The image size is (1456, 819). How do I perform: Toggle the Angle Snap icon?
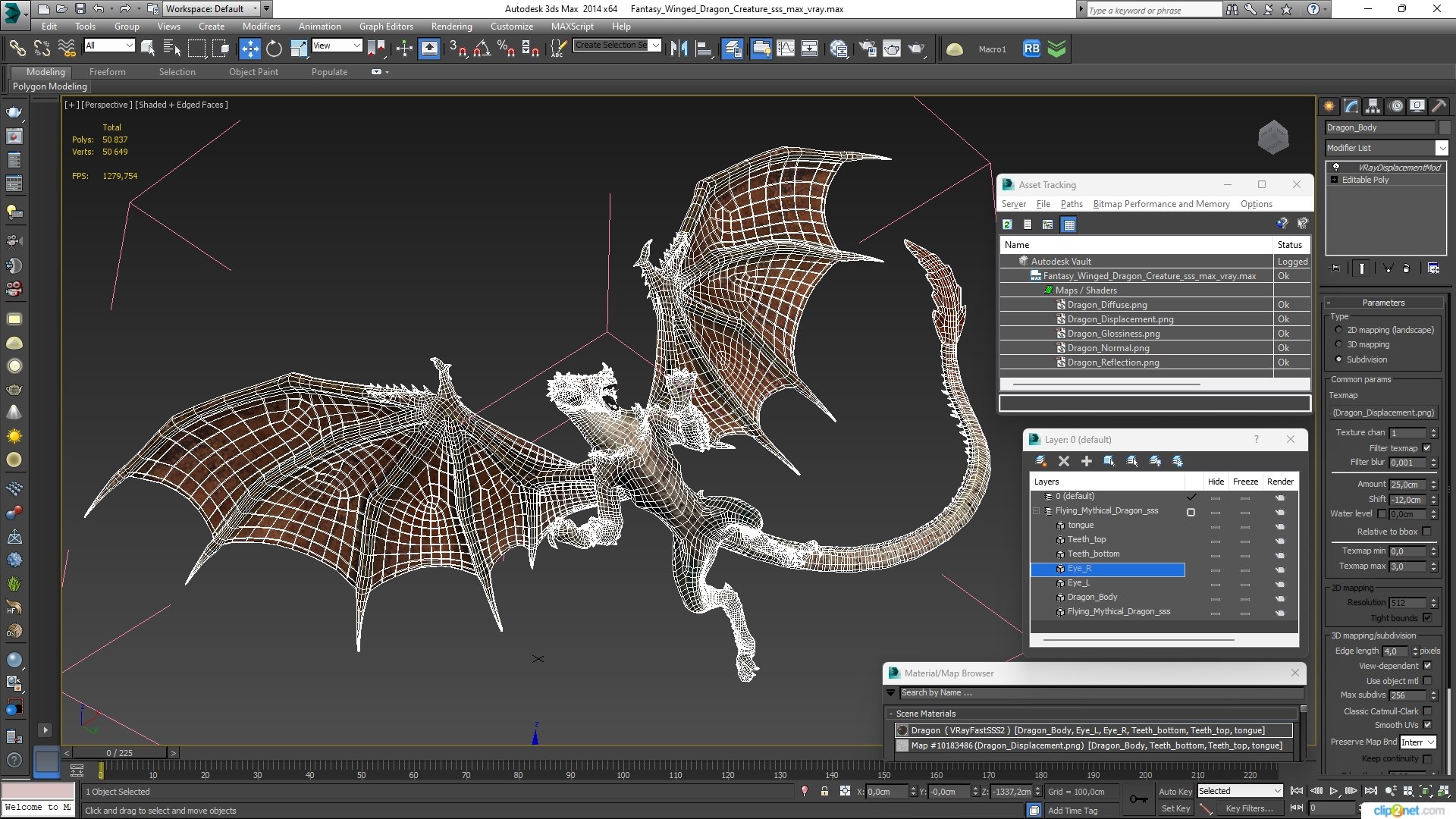(482, 49)
